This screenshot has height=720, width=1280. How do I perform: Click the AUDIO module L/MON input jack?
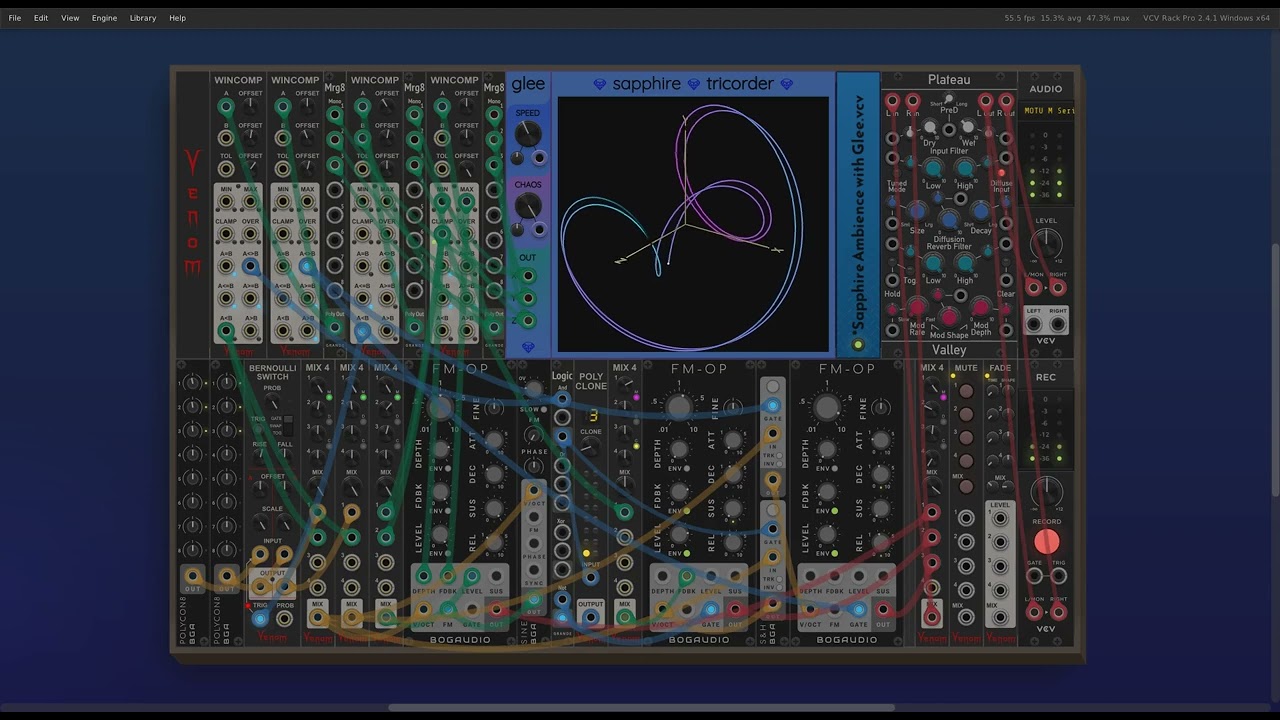point(1033,288)
